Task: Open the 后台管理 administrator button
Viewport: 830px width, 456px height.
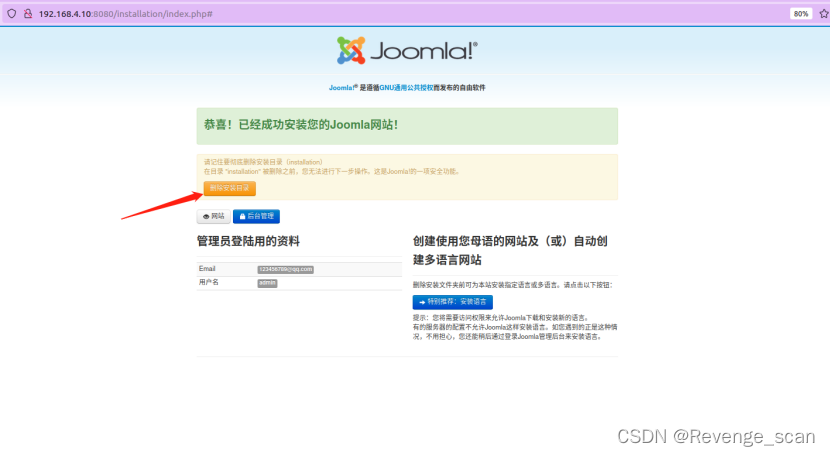Action: click(x=256, y=216)
